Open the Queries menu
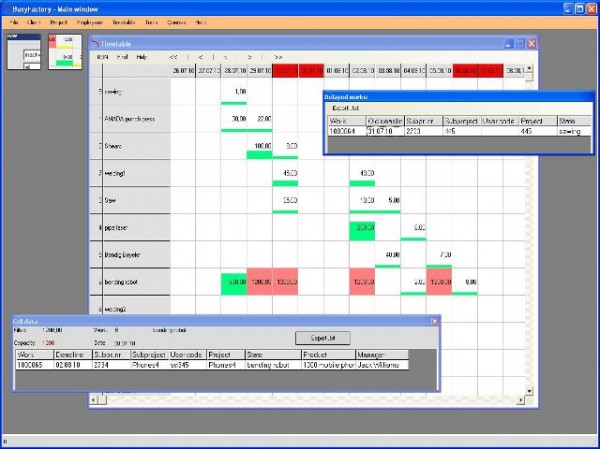The image size is (600, 449). click(x=176, y=23)
